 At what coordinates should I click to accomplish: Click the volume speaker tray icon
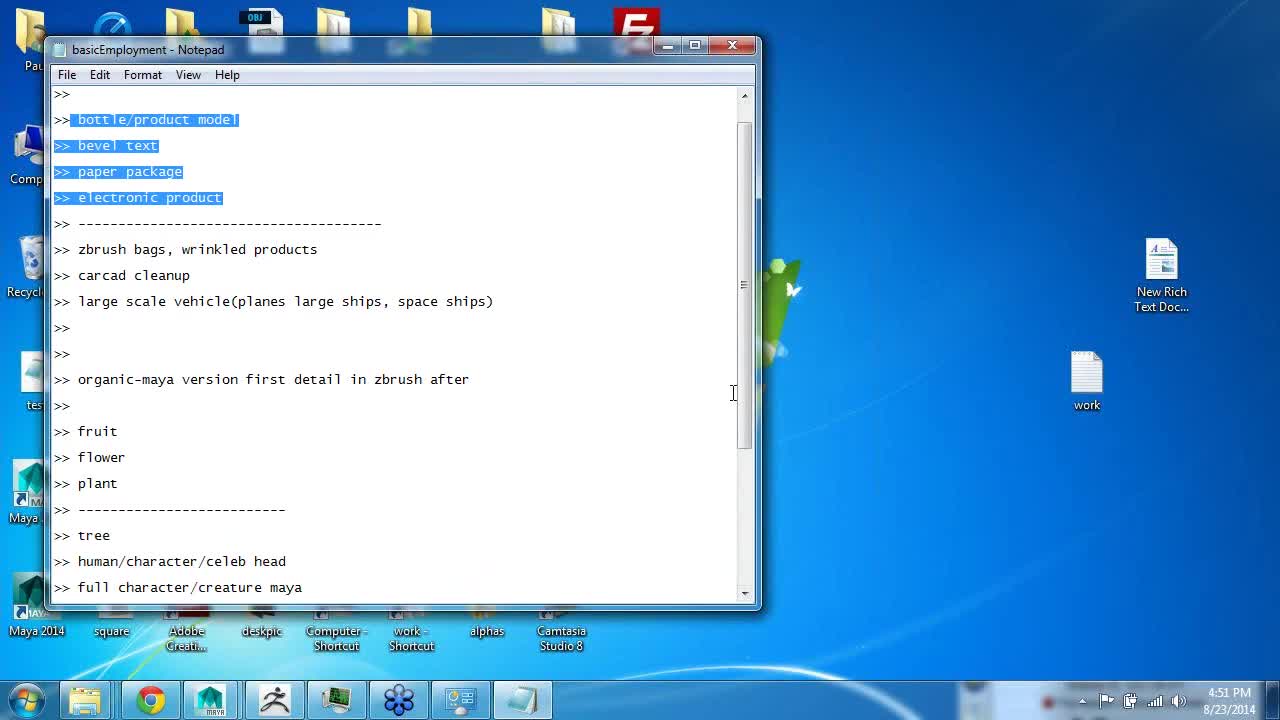click(1179, 701)
